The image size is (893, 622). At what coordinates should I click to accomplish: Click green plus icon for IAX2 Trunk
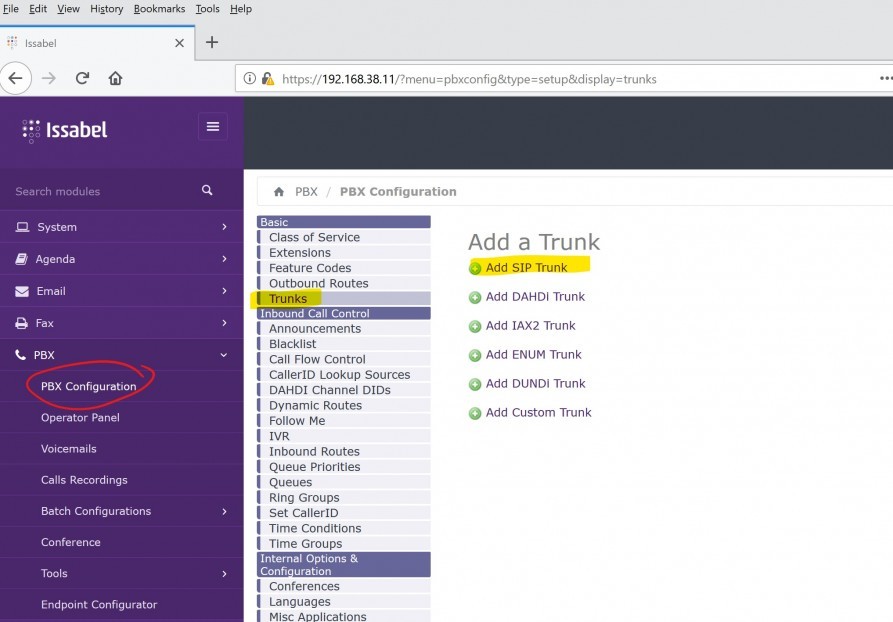click(475, 326)
